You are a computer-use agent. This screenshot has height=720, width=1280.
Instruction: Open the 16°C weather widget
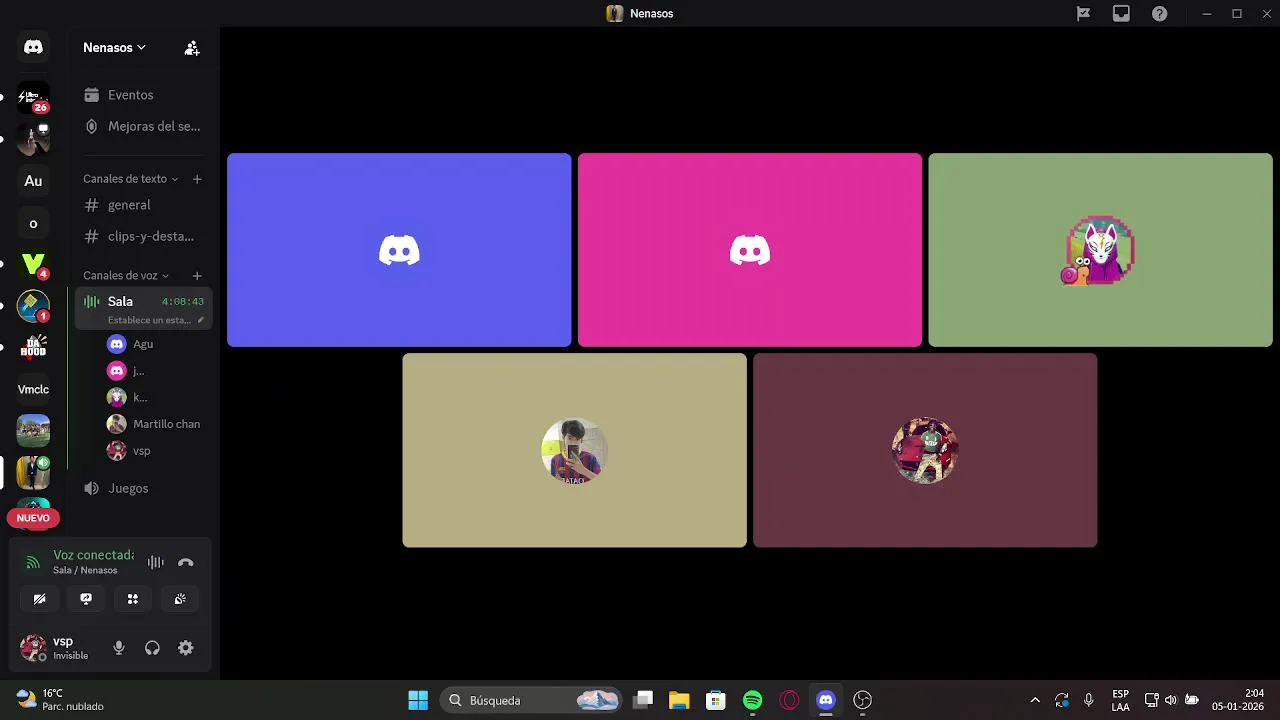click(x=60, y=700)
